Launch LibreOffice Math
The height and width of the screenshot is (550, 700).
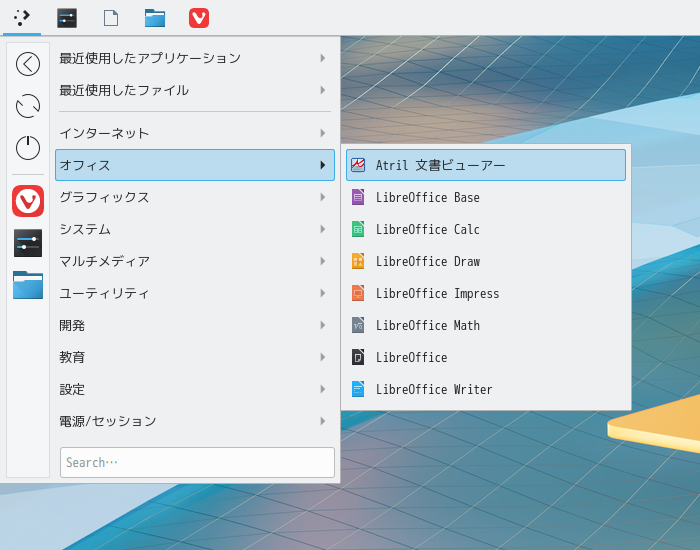coord(486,325)
